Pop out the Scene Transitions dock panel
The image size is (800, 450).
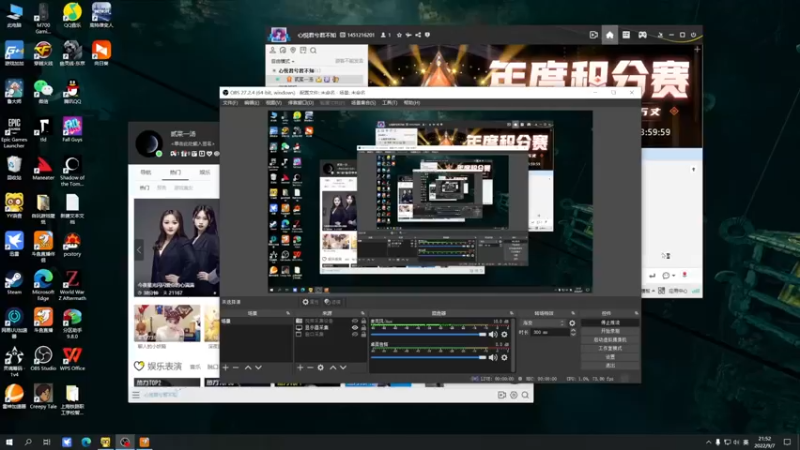coord(573,313)
